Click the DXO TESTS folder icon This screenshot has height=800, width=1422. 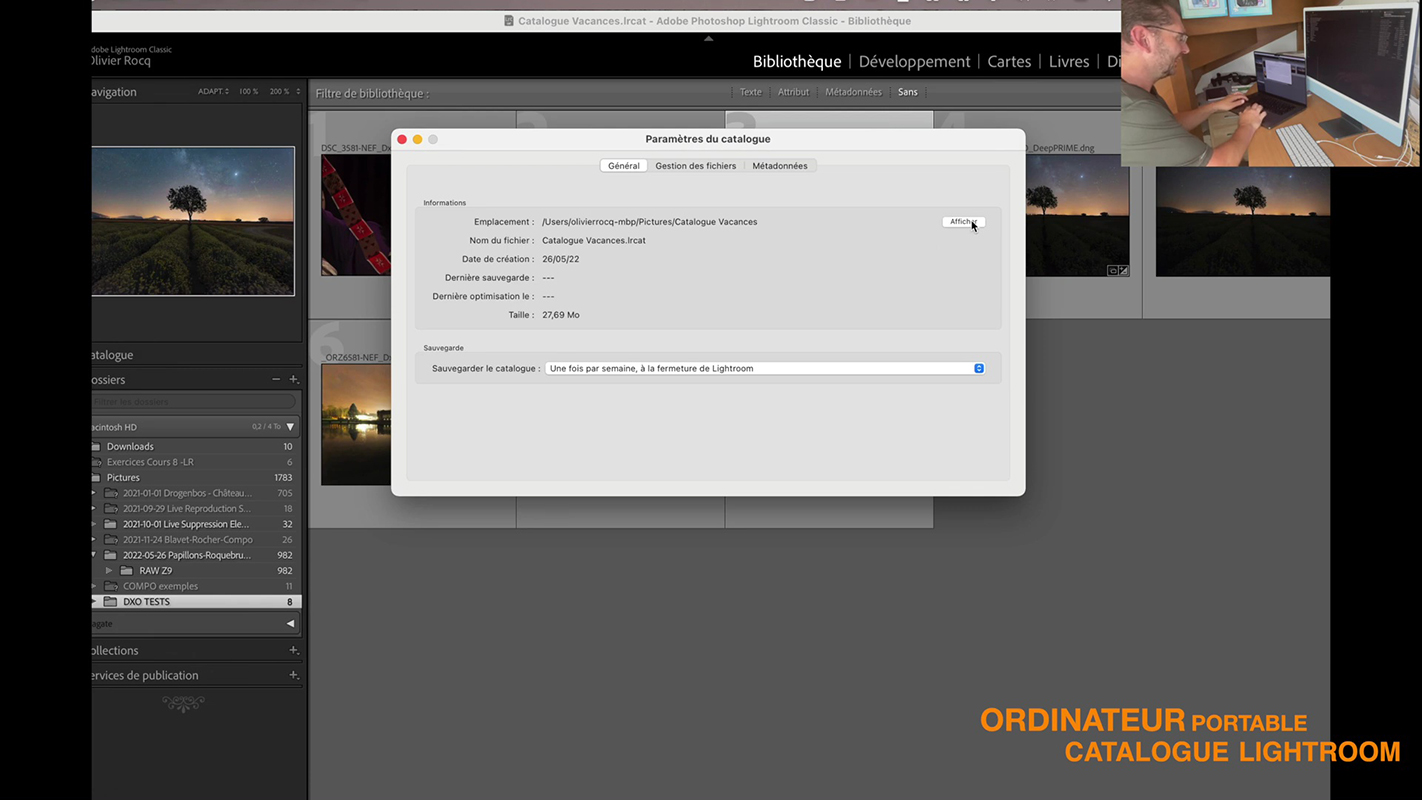click(x=110, y=602)
